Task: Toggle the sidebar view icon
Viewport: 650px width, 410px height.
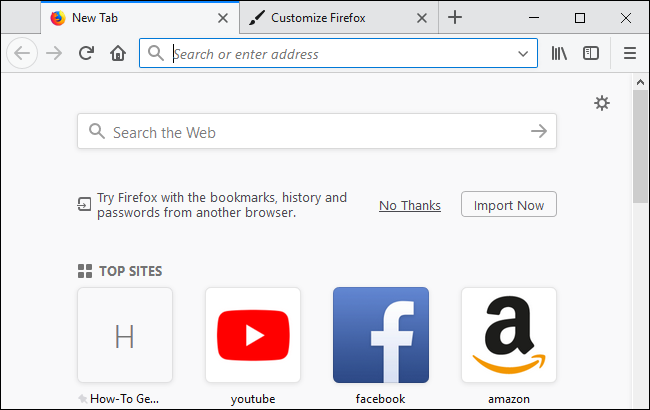Action: tap(591, 54)
